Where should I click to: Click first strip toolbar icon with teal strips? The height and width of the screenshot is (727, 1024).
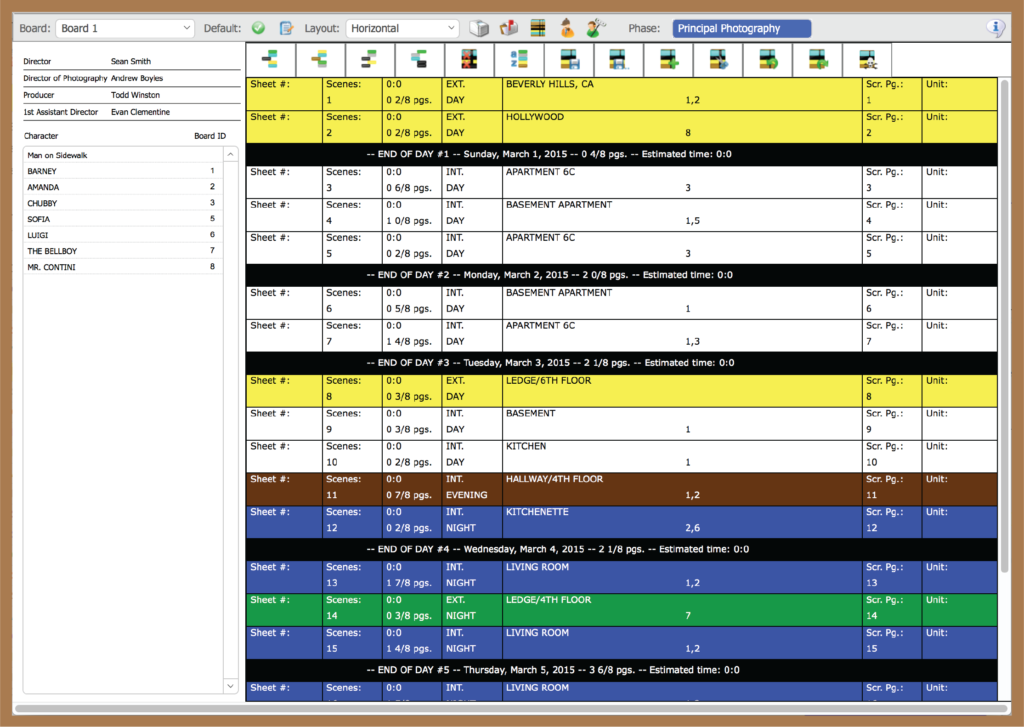point(270,59)
